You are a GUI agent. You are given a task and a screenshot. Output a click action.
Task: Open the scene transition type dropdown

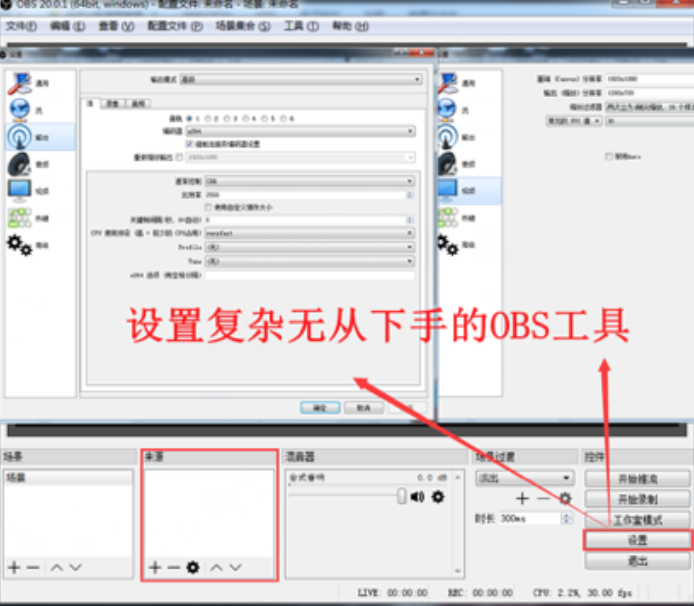click(525, 478)
